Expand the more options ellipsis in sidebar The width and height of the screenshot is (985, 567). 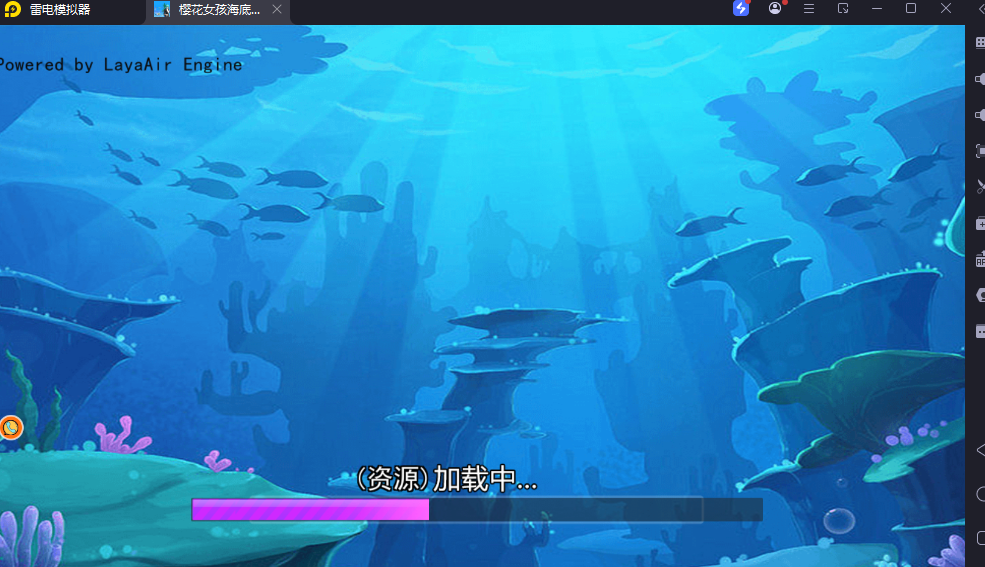(x=980, y=331)
